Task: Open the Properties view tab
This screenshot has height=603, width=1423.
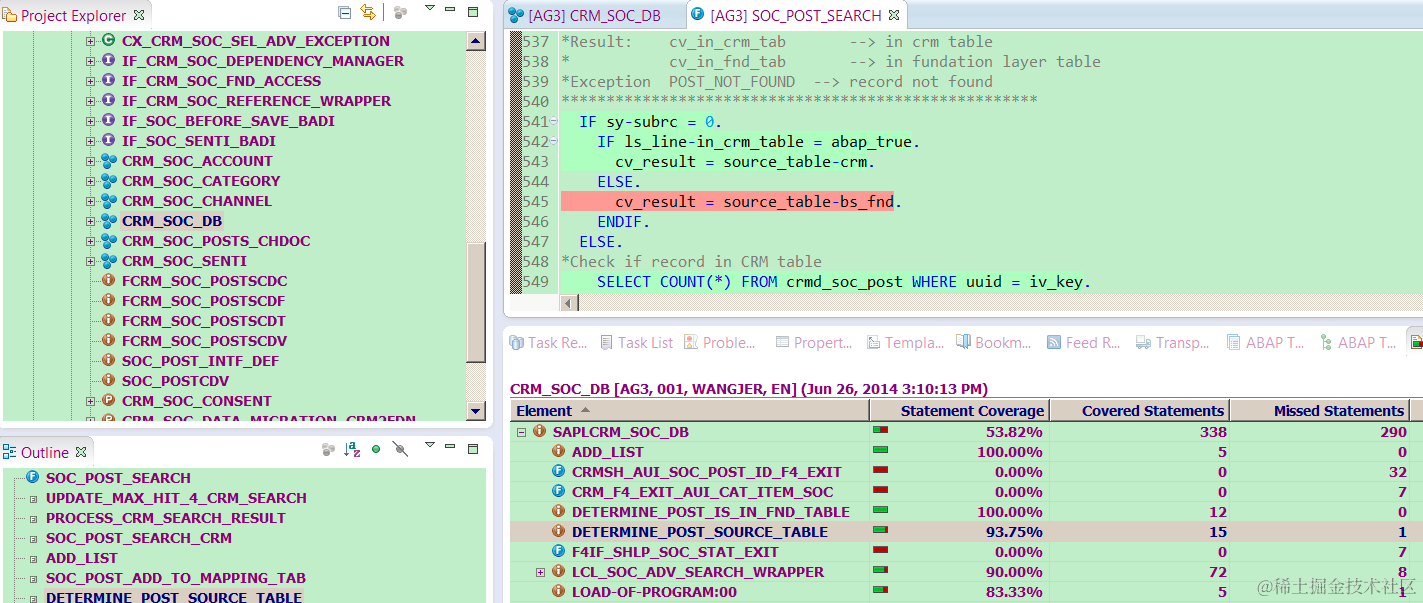Action: [813, 342]
